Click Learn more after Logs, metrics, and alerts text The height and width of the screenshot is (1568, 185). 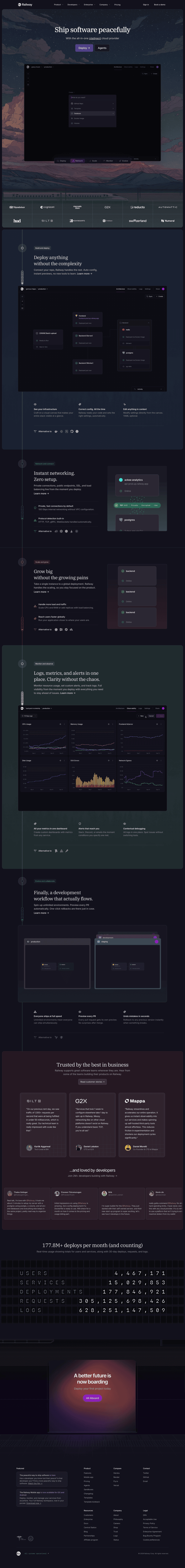68,693
